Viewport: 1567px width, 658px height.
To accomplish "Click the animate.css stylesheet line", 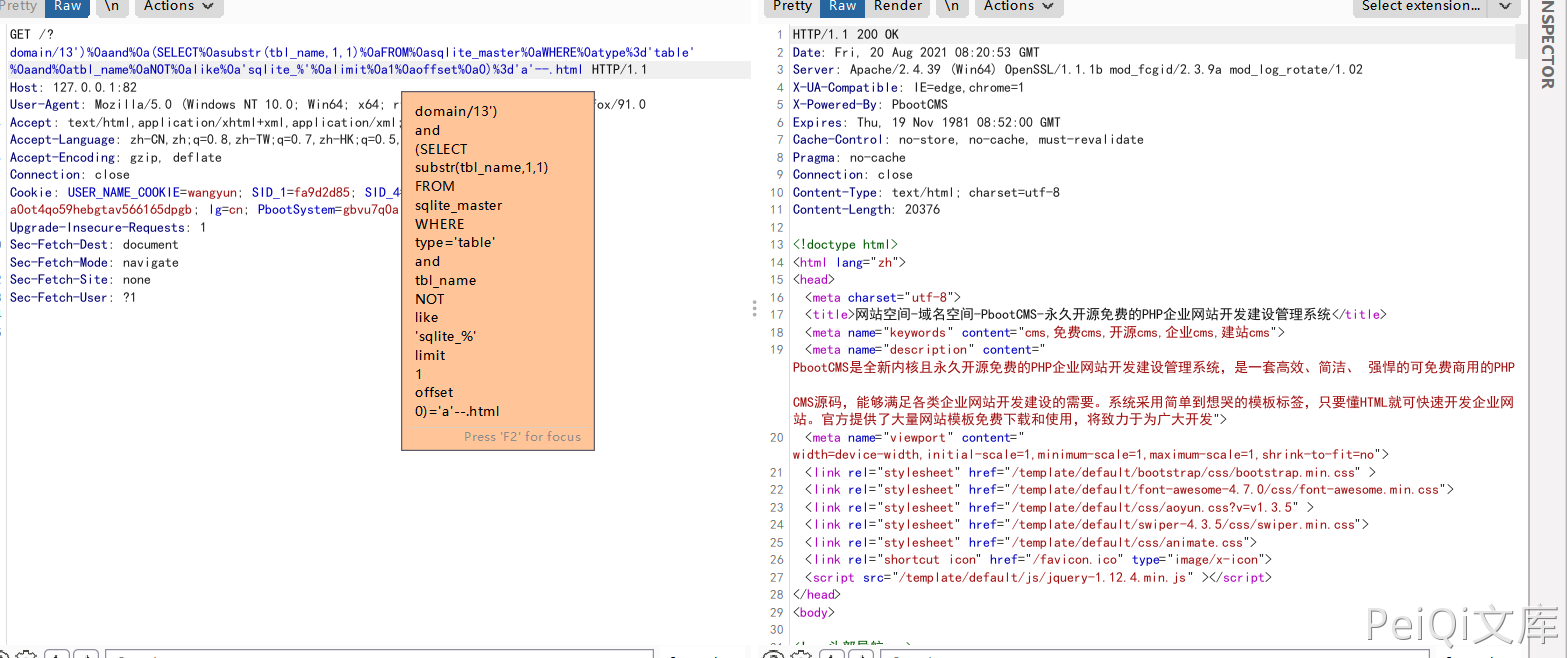I will click(x=1031, y=542).
